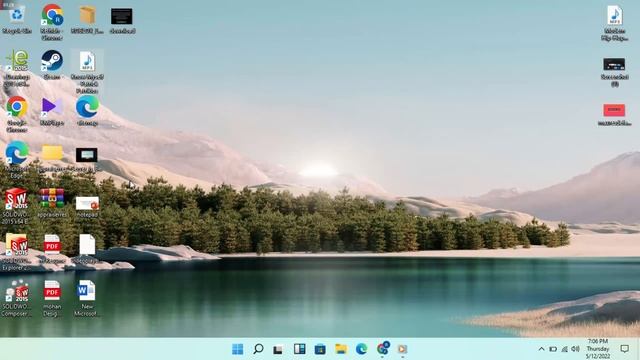The height and width of the screenshot is (360, 640).
Task: Open Microsoft Edge from the taskbar
Action: [361, 349]
